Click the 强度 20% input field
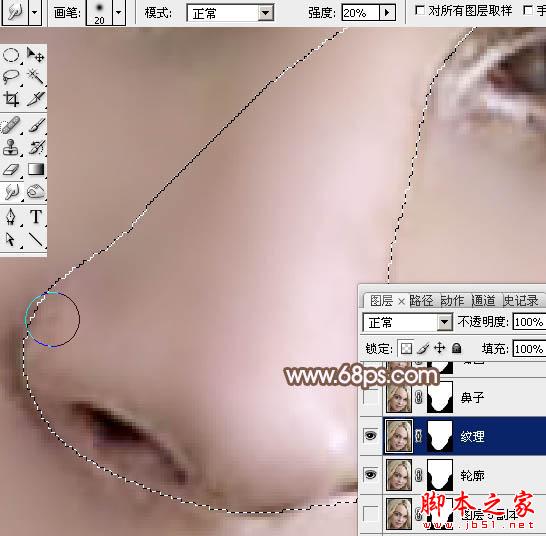This screenshot has width=546, height=536. coord(360,13)
